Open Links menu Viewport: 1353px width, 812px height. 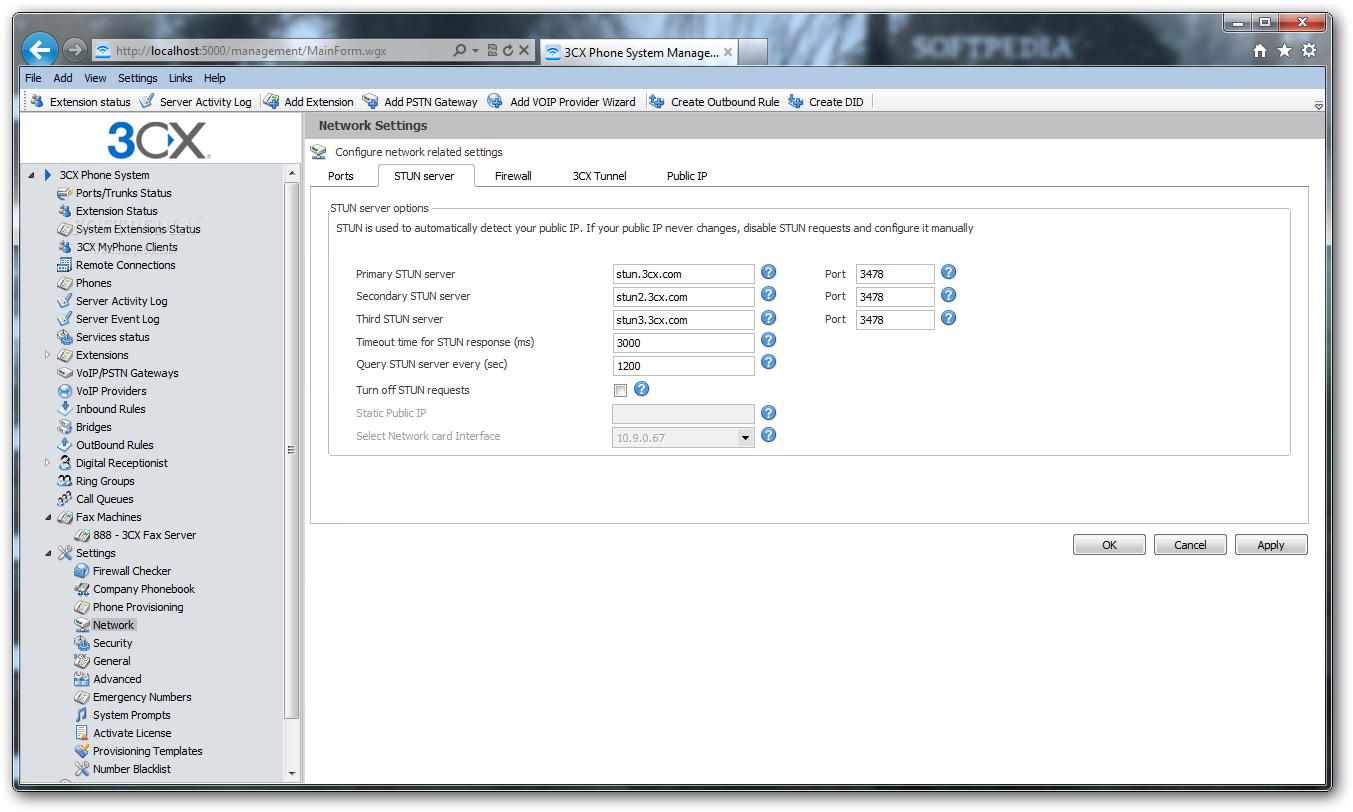[181, 78]
